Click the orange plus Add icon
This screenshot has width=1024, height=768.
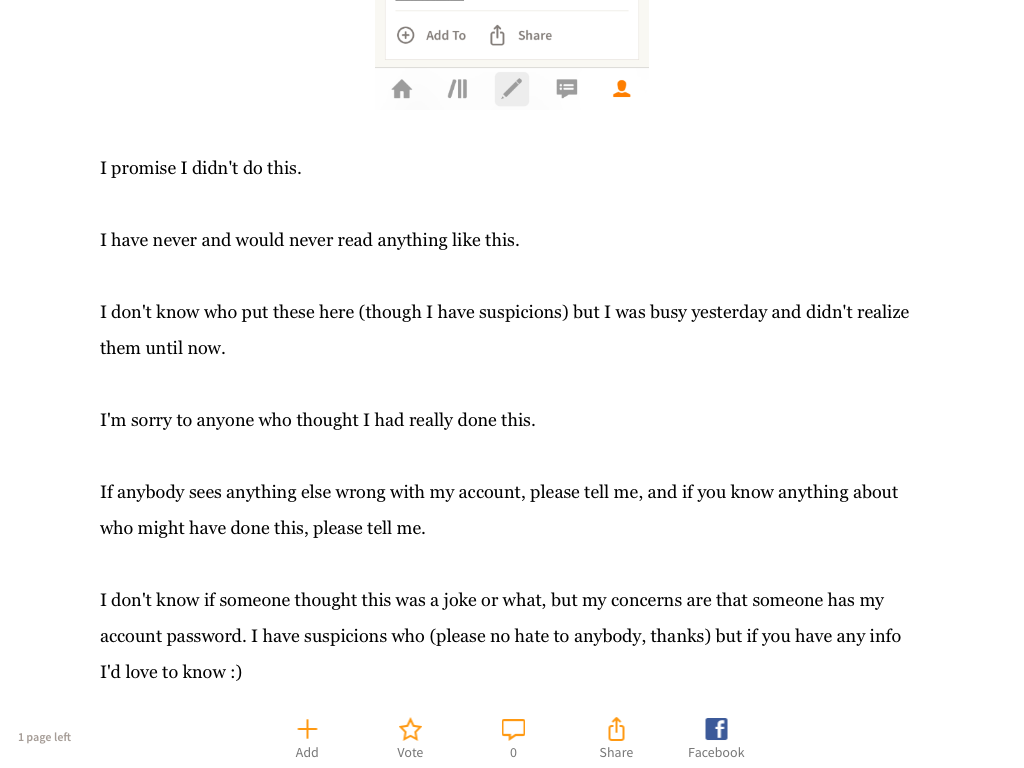[x=307, y=729]
